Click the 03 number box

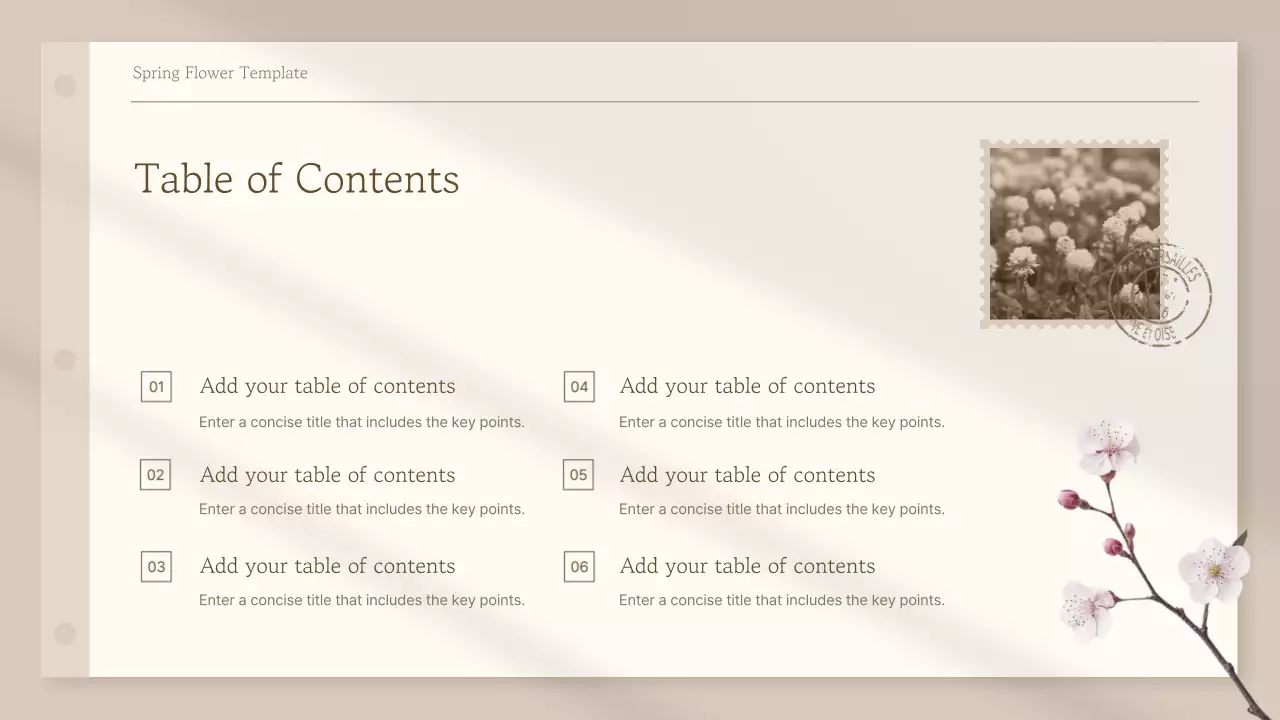(x=156, y=567)
